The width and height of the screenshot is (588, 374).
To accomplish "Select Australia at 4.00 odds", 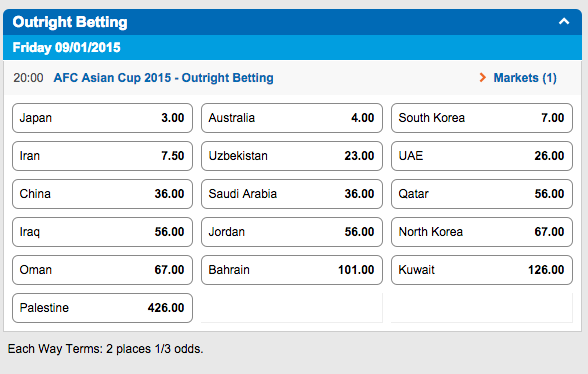I will pos(292,118).
